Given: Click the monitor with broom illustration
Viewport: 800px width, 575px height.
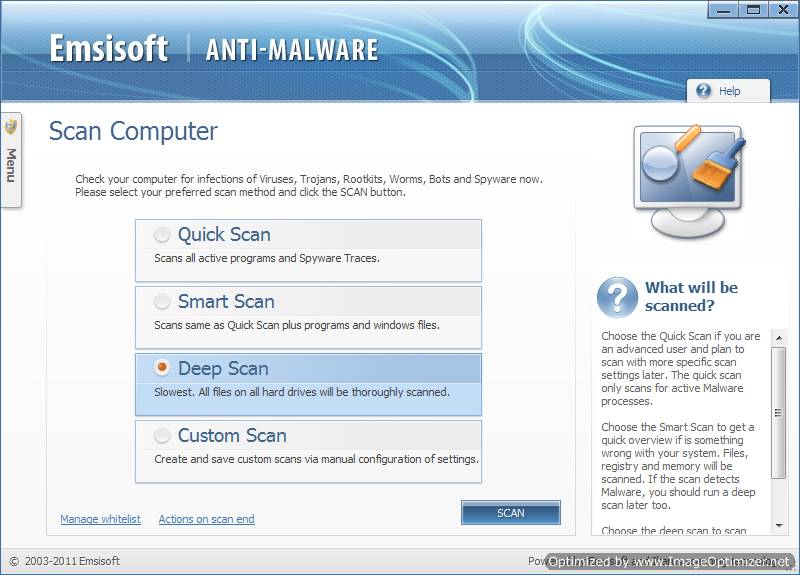Looking at the screenshot, I should coord(689,181).
